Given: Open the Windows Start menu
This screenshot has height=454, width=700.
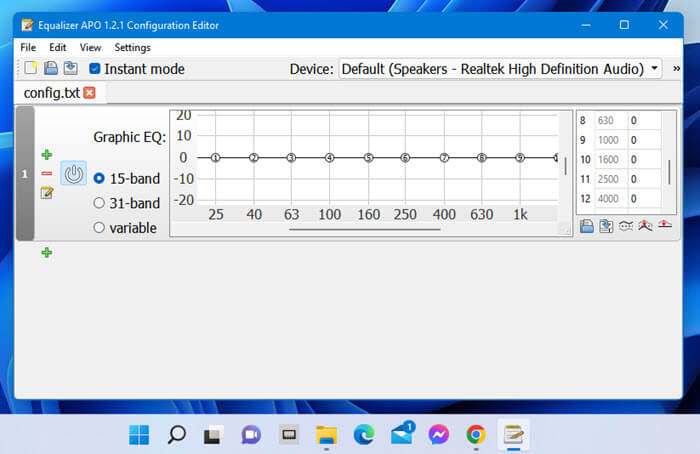Looking at the screenshot, I should 139,435.
